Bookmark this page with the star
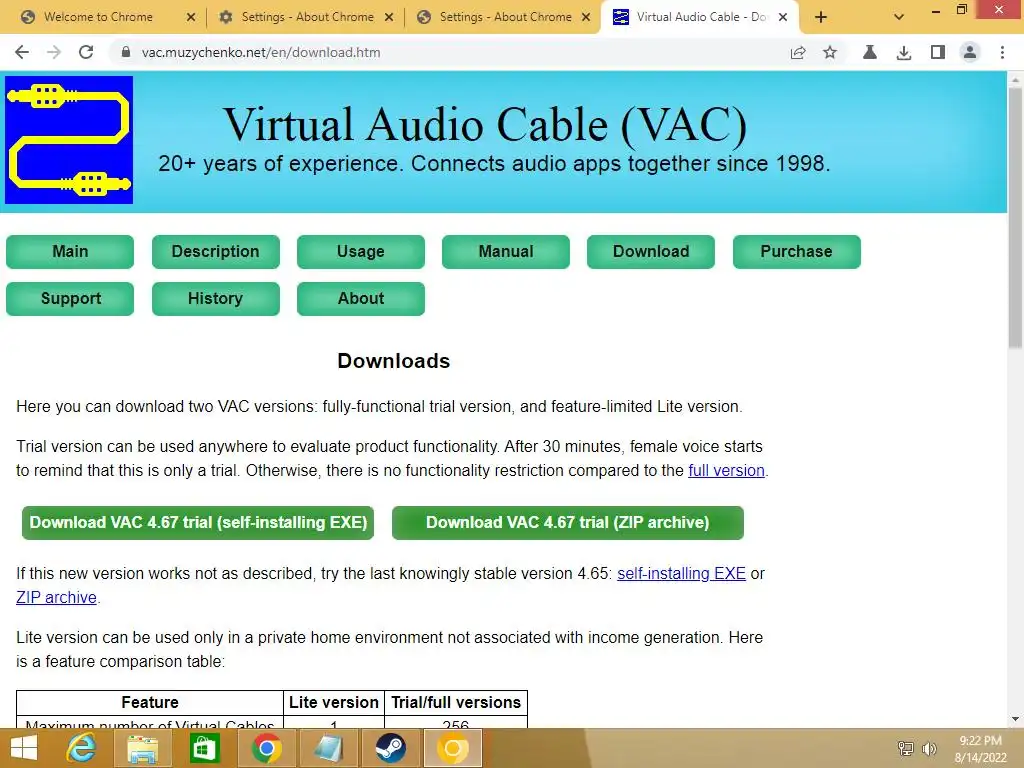This screenshot has height=768, width=1024. point(829,52)
